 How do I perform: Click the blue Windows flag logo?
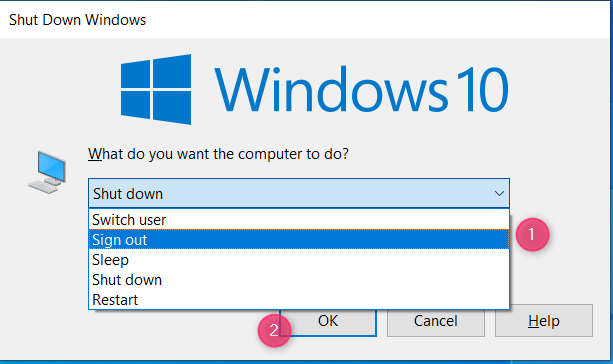click(156, 90)
